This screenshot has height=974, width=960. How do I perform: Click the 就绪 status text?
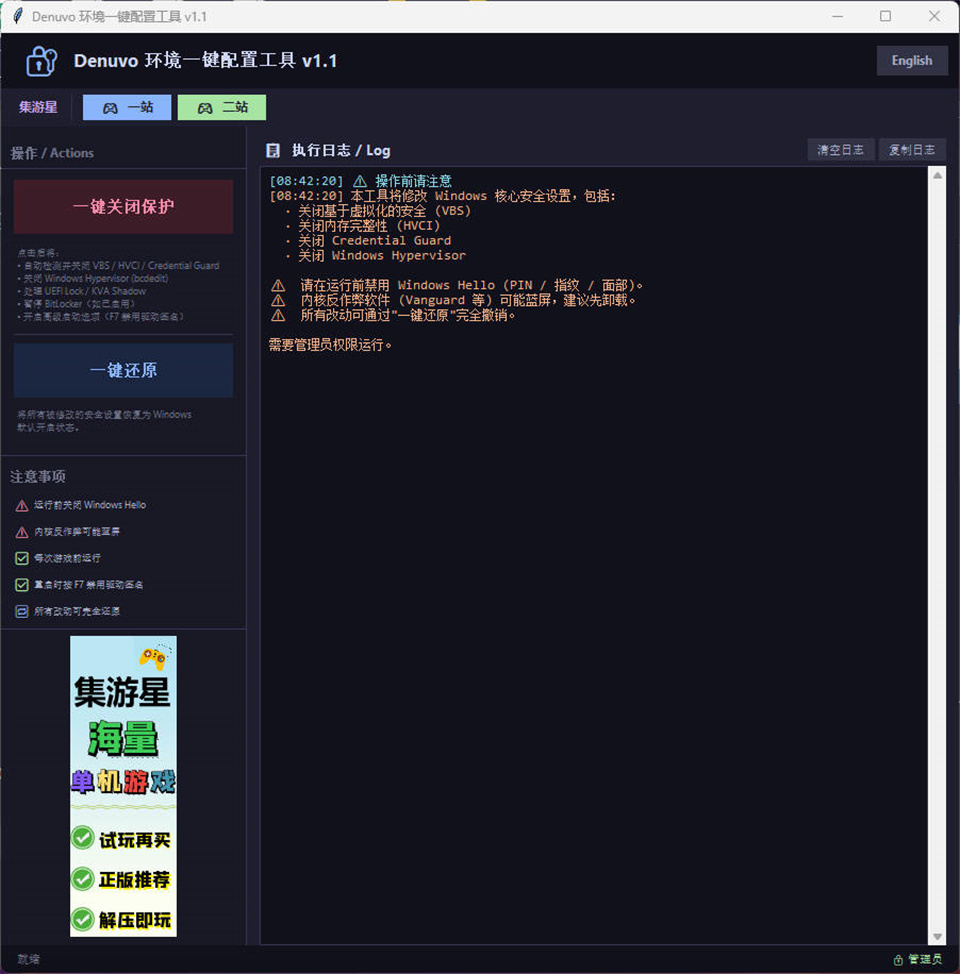tap(29, 960)
